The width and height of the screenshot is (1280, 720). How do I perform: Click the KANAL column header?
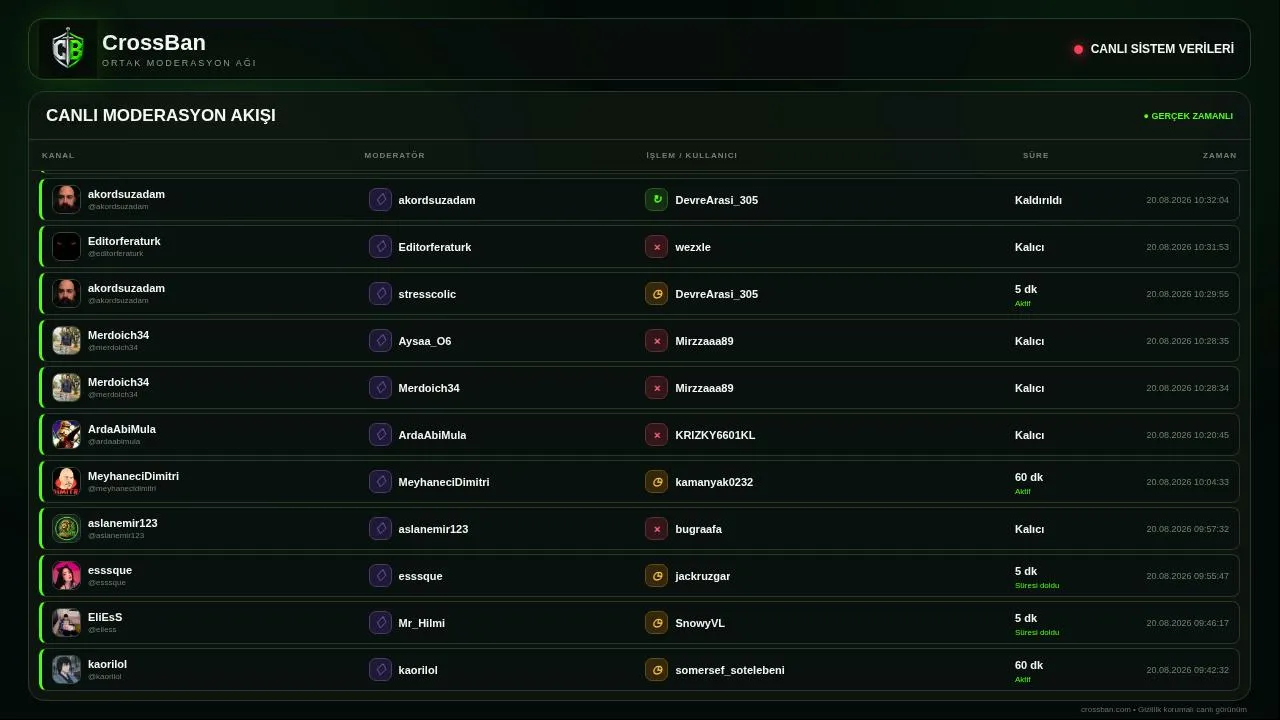click(58, 155)
